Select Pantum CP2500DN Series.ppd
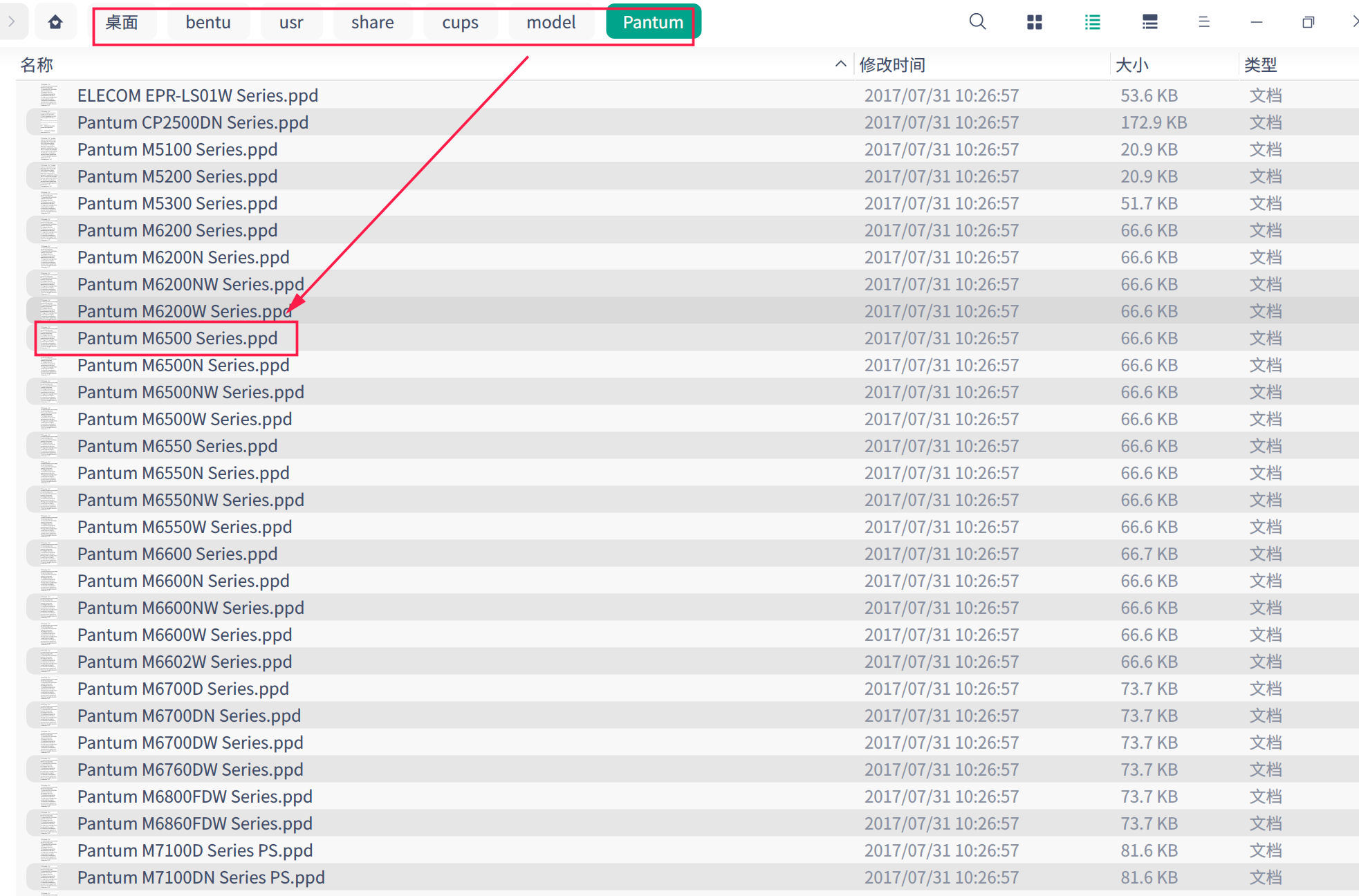Screen dimensions: 1359x896 193,122
